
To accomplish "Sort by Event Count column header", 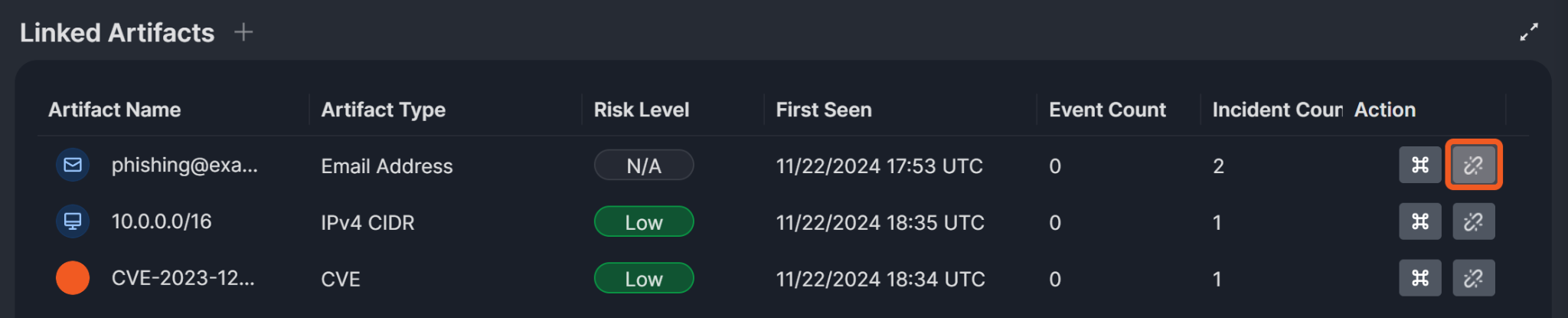I will tap(1107, 110).
